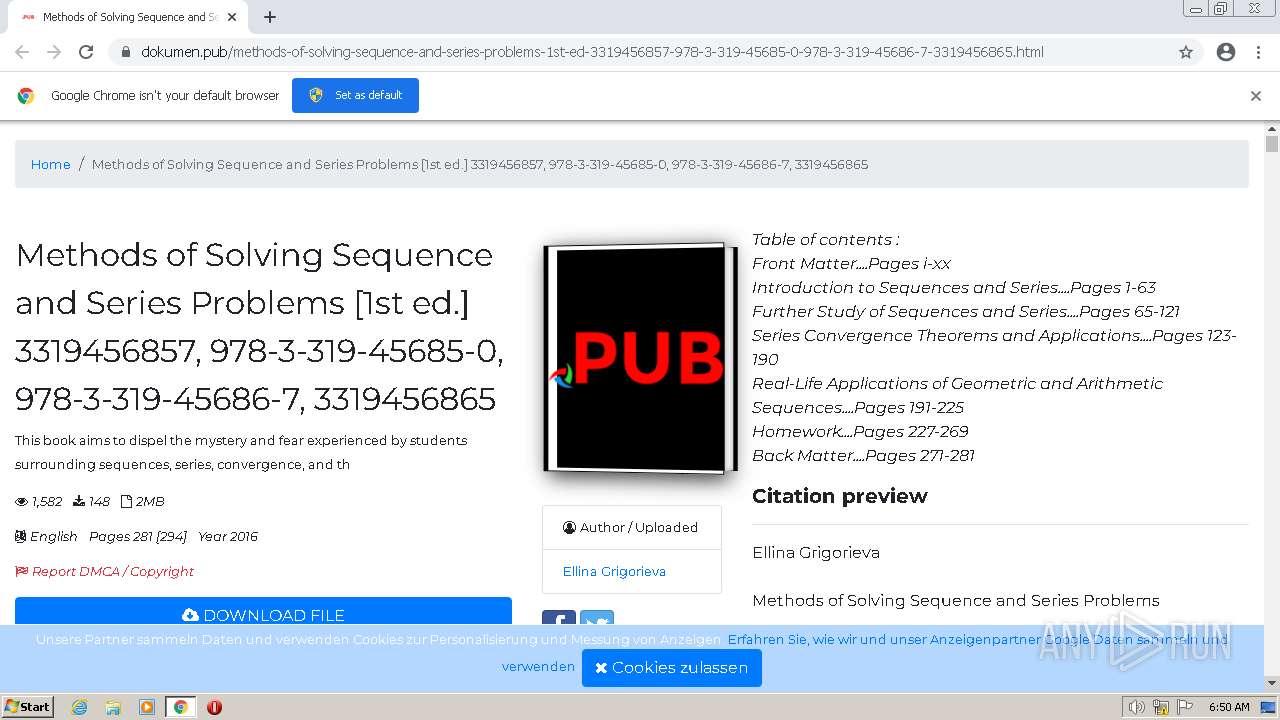This screenshot has width=1280, height=720.
Task: Dismiss the default browser notification bar
Action: click(x=1256, y=96)
